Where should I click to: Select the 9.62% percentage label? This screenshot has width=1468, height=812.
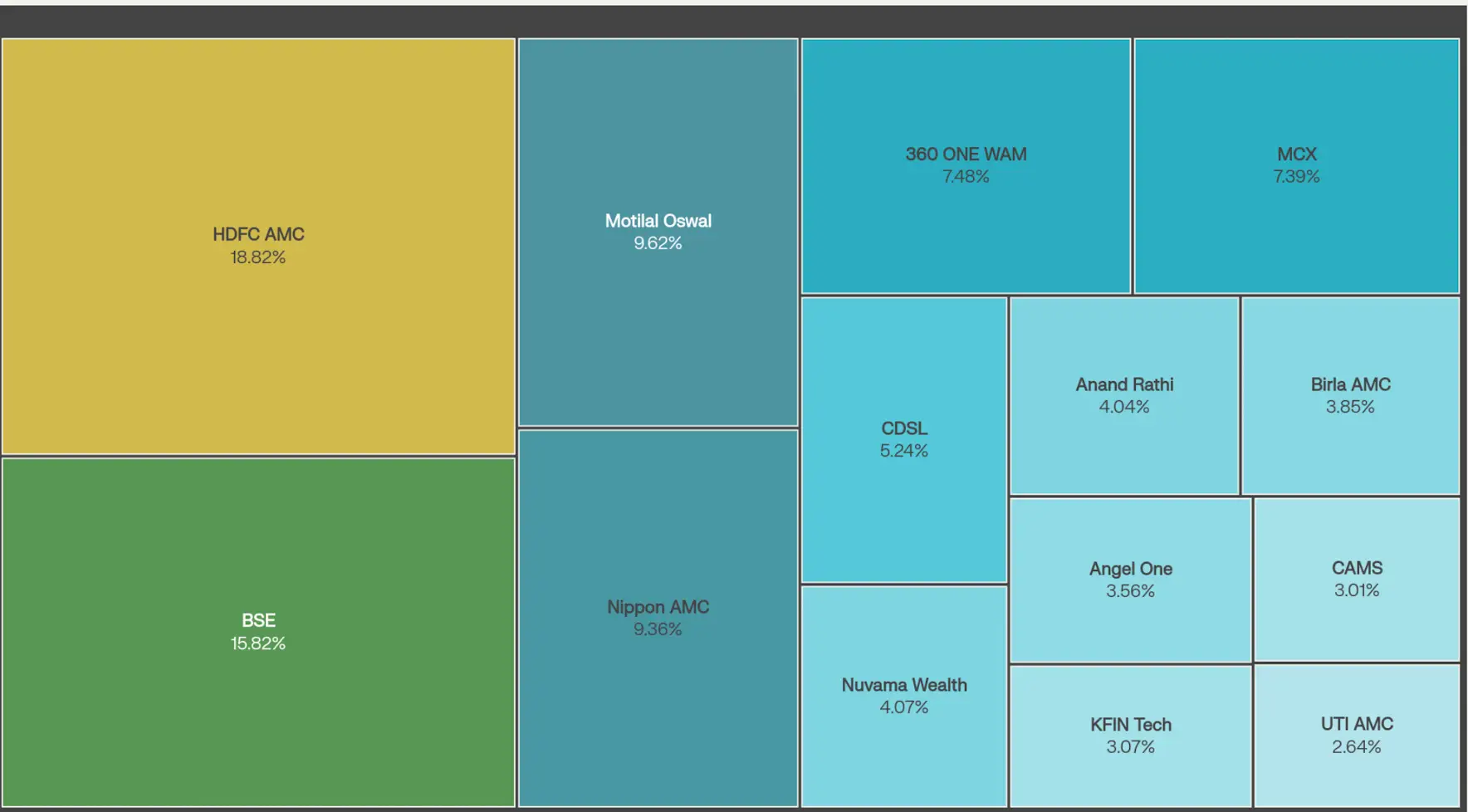point(658,243)
